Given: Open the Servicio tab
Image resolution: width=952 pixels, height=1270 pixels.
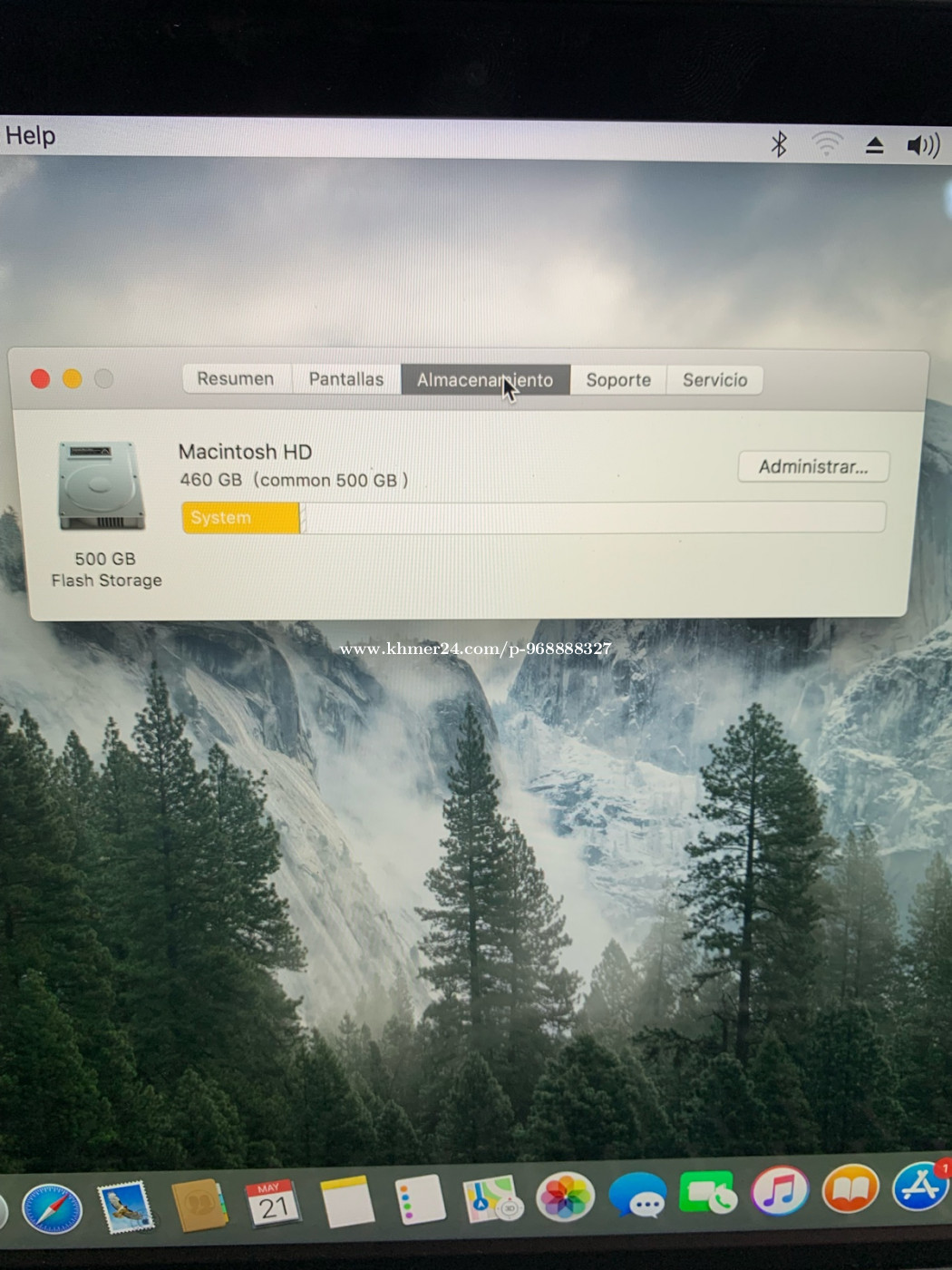Looking at the screenshot, I should 715,380.
